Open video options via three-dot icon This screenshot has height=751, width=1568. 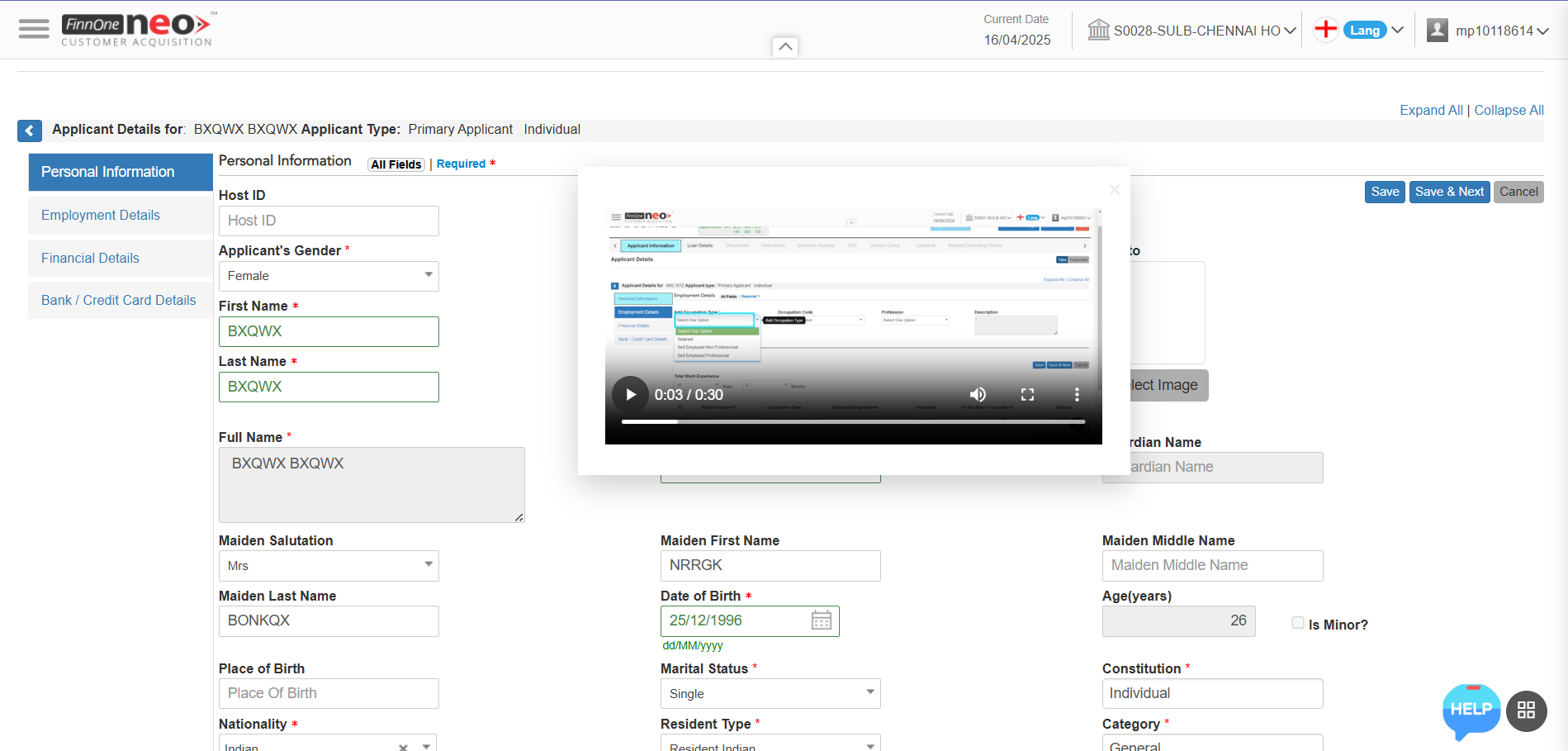[1077, 394]
